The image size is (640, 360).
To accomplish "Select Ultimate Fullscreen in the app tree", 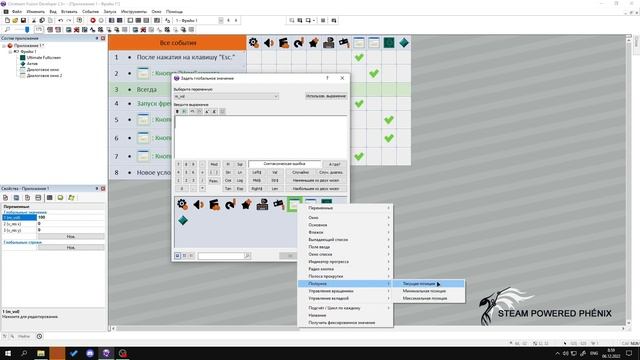I will [44, 58].
